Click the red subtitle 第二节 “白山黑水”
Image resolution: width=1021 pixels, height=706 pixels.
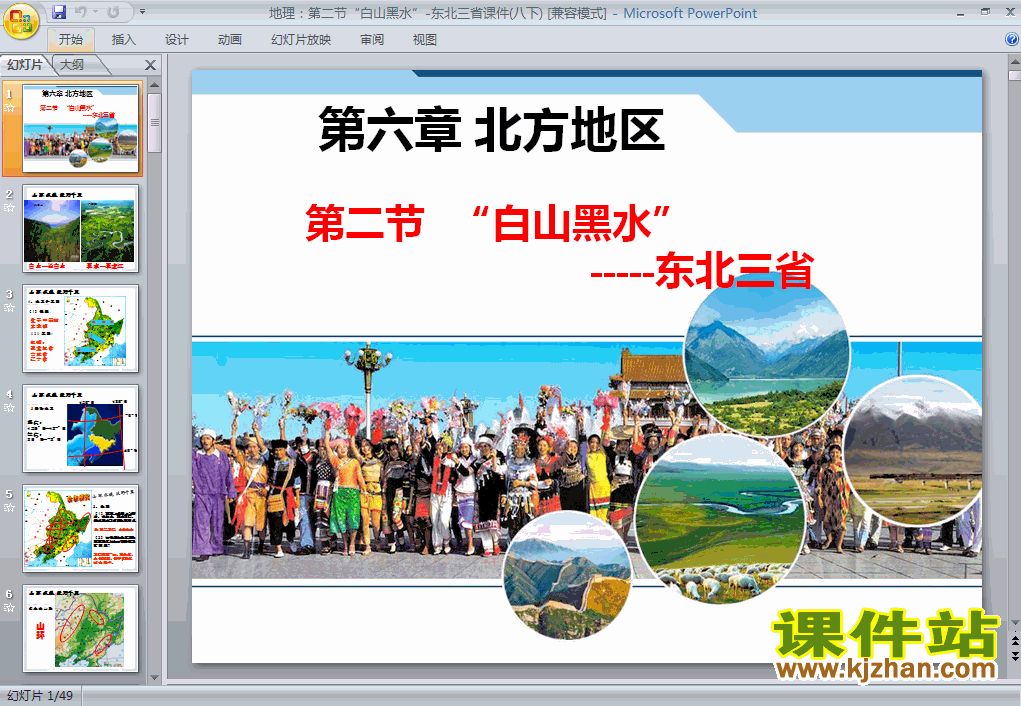pyautogui.click(x=488, y=223)
